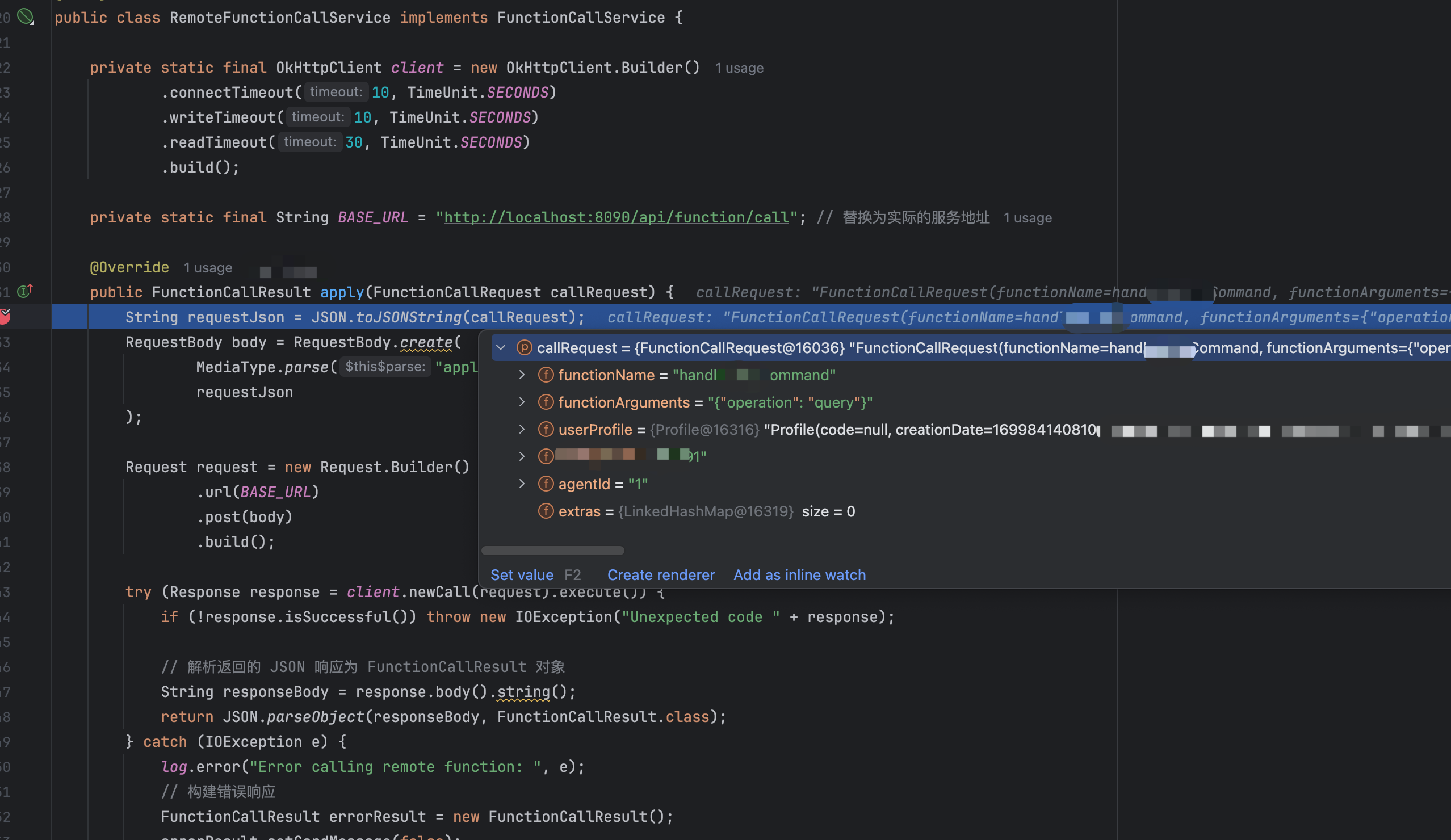Expand the agentId node

pyautogui.click(x=522, y=484)
